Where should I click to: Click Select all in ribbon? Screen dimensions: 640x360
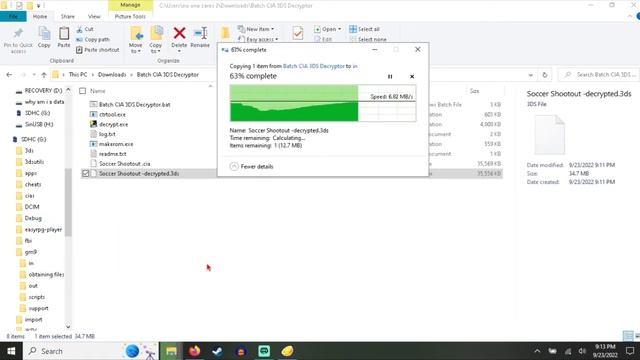click(x=364, y=29)
